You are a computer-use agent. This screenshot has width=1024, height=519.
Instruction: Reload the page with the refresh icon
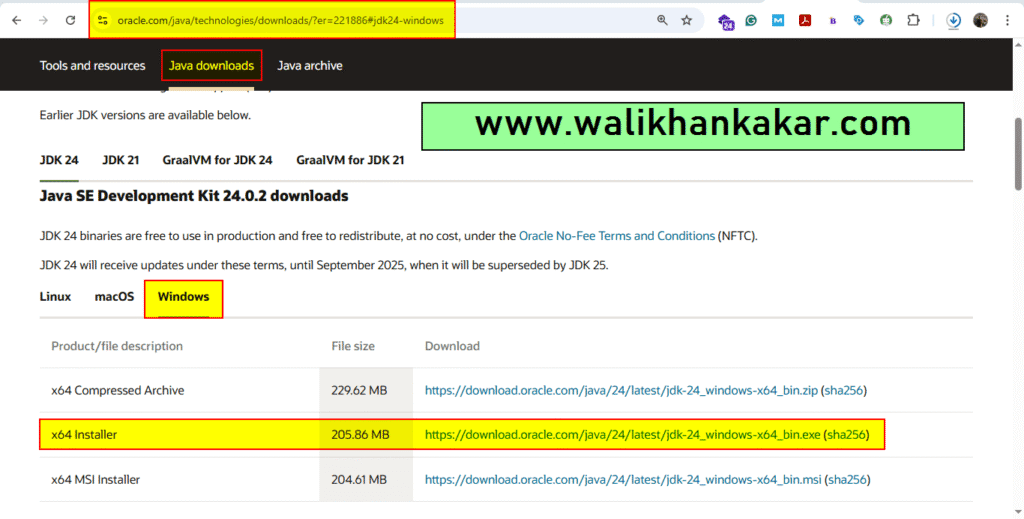(x=70, y=20)
